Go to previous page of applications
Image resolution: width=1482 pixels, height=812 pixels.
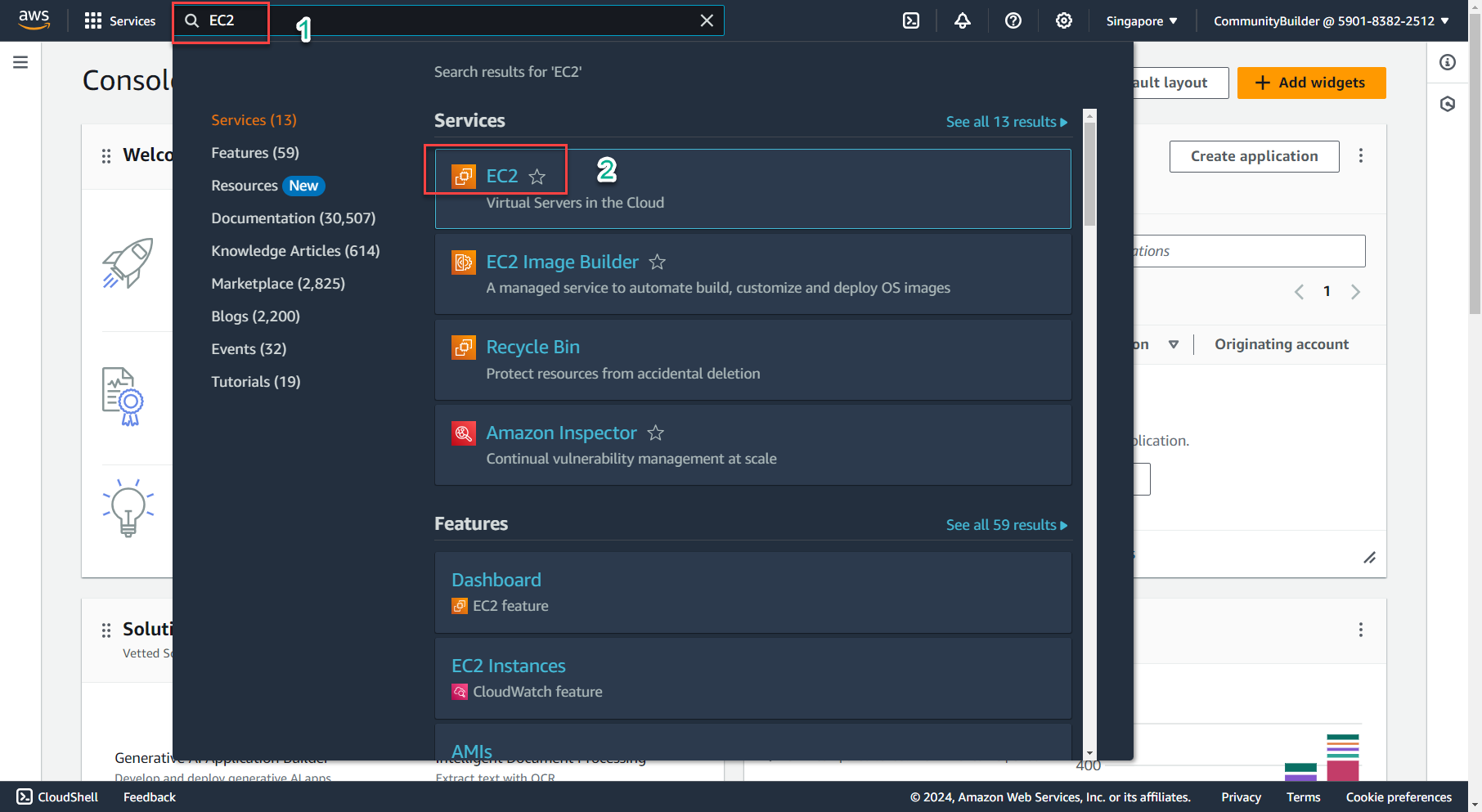tap(1299, 292)
